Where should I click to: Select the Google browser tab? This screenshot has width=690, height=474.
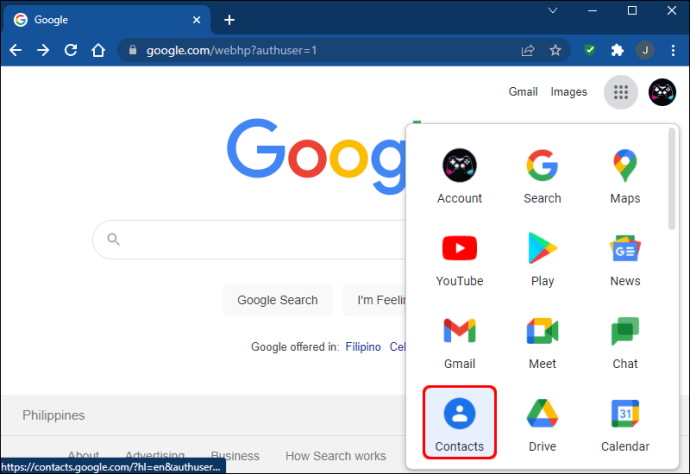[106, 20]
